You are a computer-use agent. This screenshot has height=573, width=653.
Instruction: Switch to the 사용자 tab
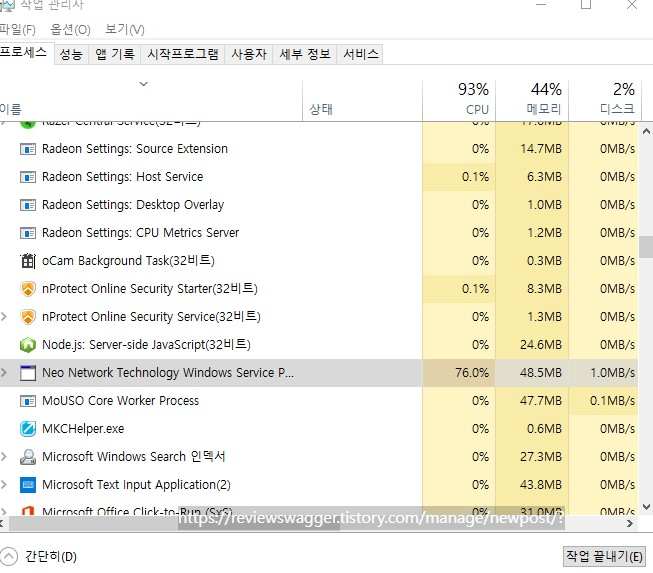pyautogui.click(x=249, y=54)
